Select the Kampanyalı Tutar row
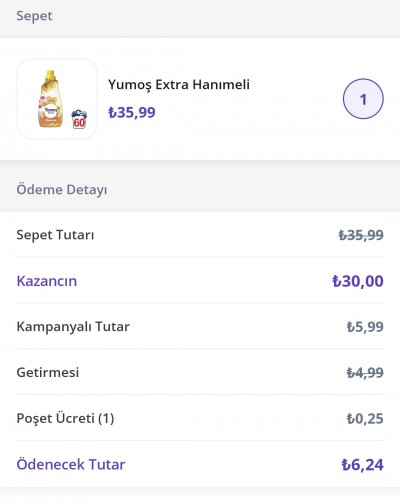 click(x=200, y=326)
